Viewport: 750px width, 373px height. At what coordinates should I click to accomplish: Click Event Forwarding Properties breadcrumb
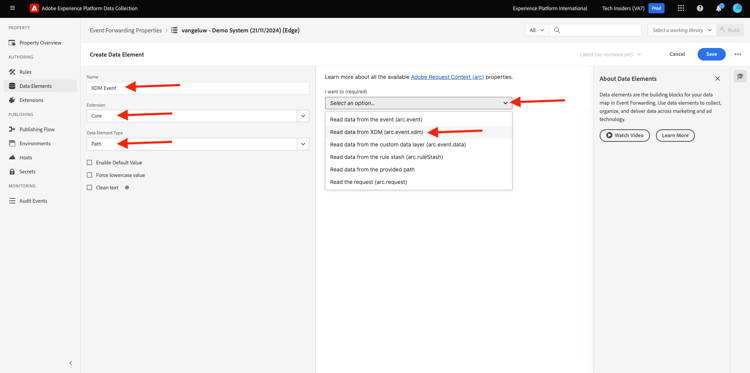pos(126,30)
